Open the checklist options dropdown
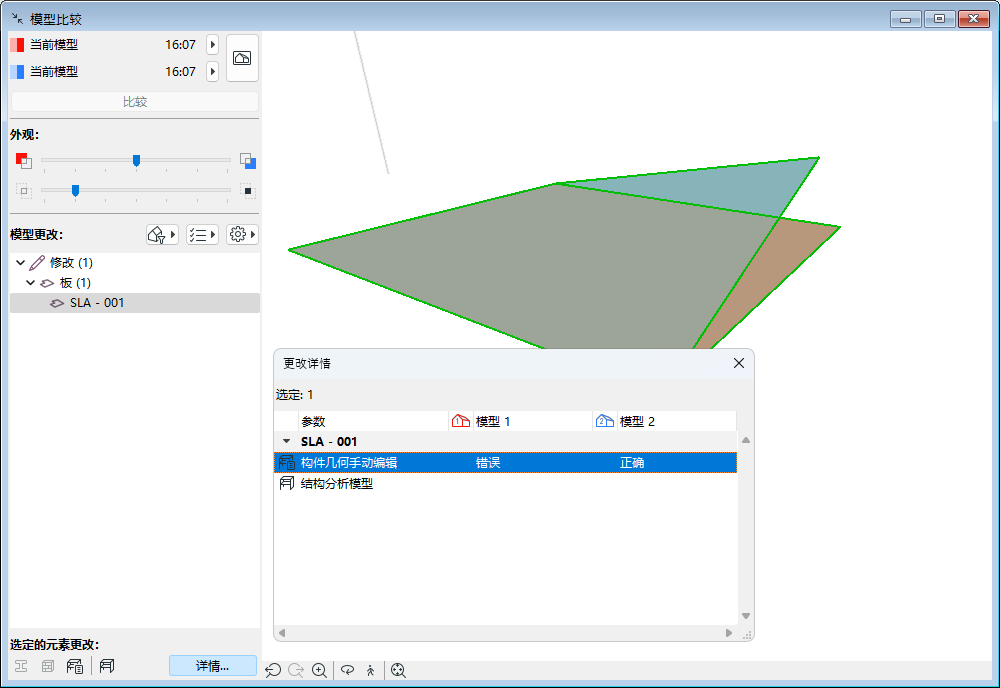Screen dimensions: 1000x688 (x=202, y=235)
